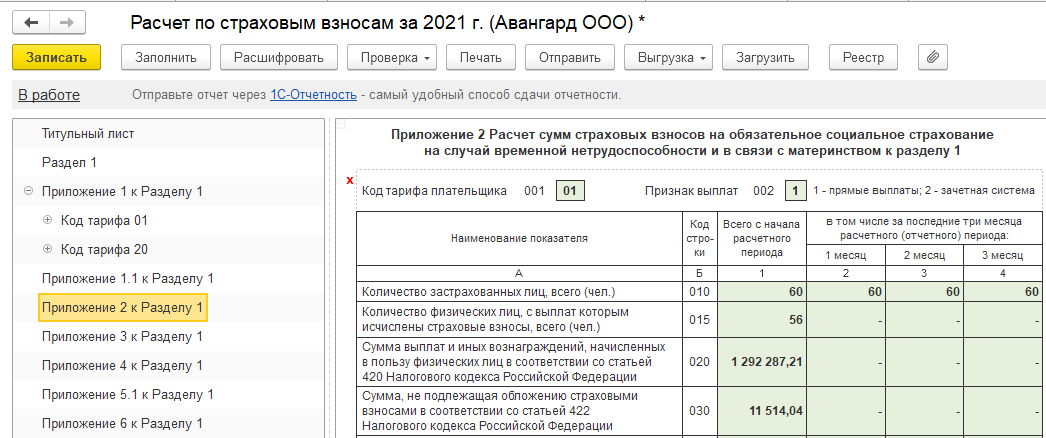Click the Расшифровать button
Image resolution: width=1046 pixels, height=438 pixels.
pos(274,57)
